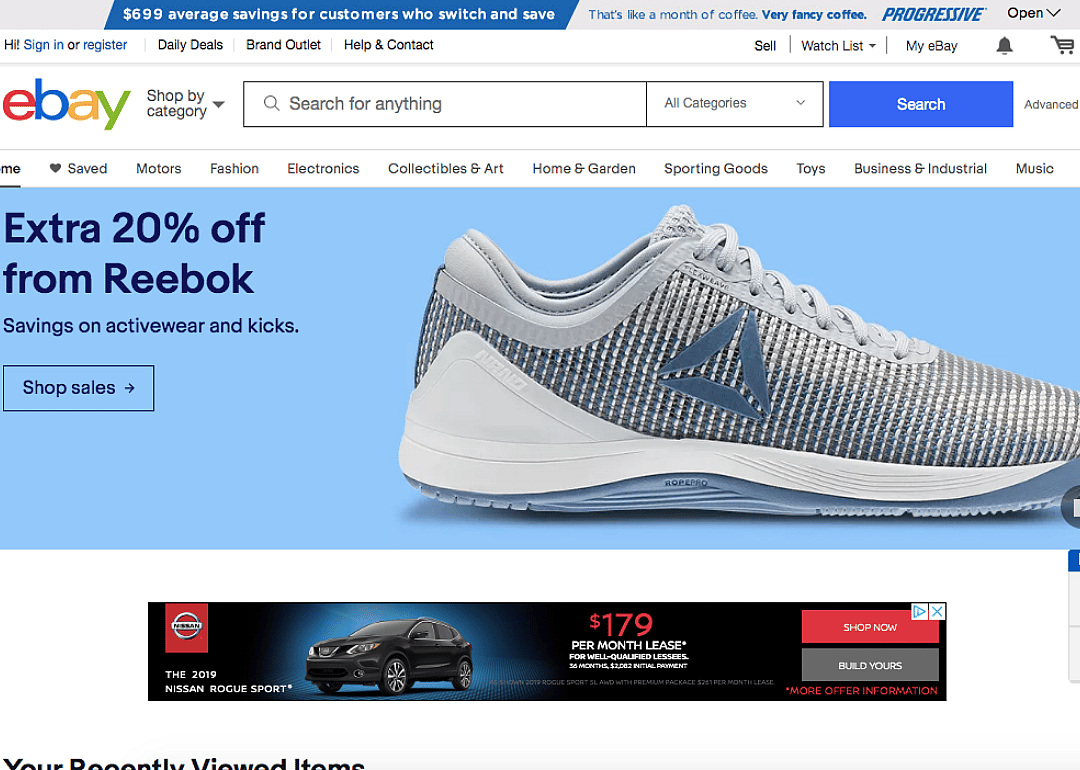1080x770 pixels.
Task: Click the register link
Action: (105, 45)
